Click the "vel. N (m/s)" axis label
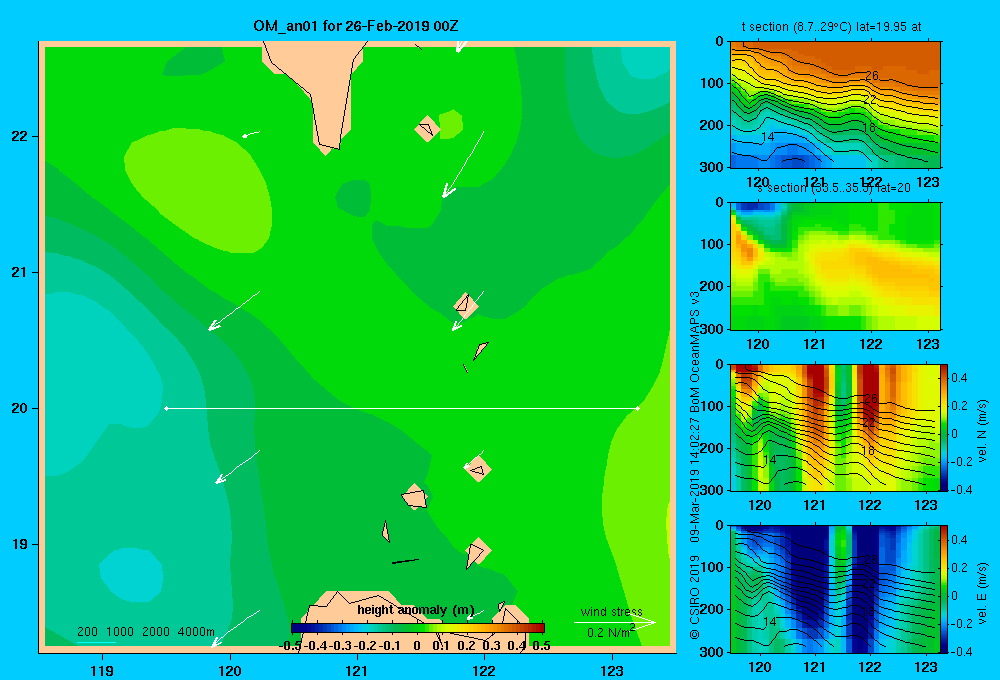The height and width of the screenshot is (680, 1000). [x=982, y=431]
